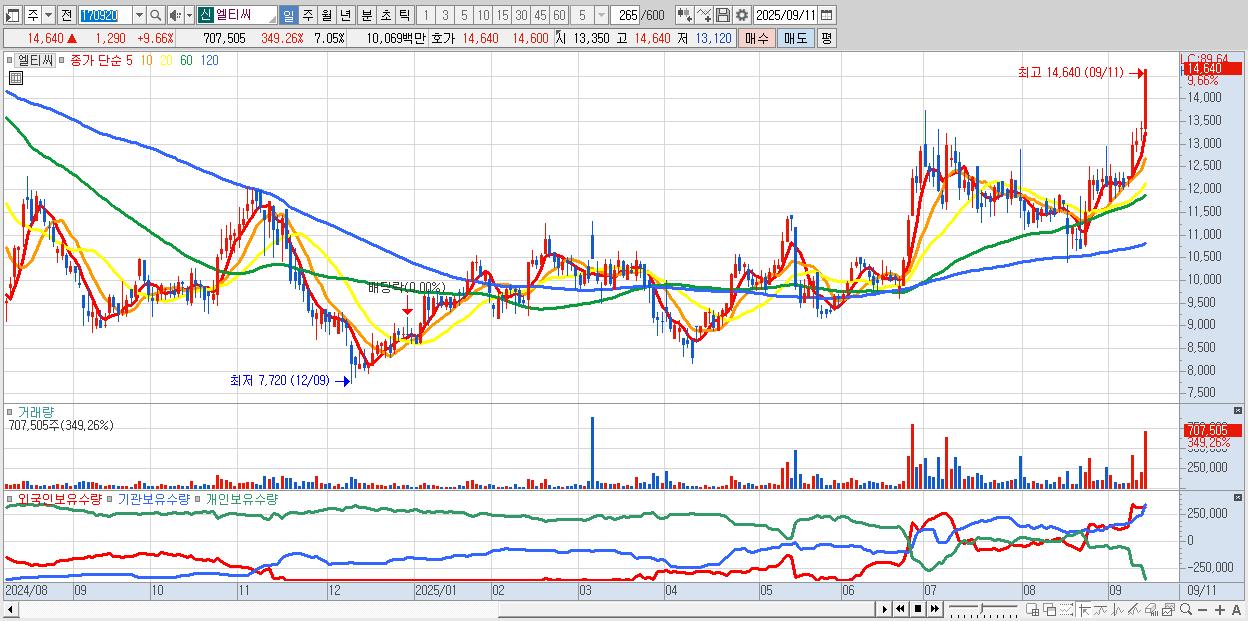Click the small square before 거래량 label

10,411
